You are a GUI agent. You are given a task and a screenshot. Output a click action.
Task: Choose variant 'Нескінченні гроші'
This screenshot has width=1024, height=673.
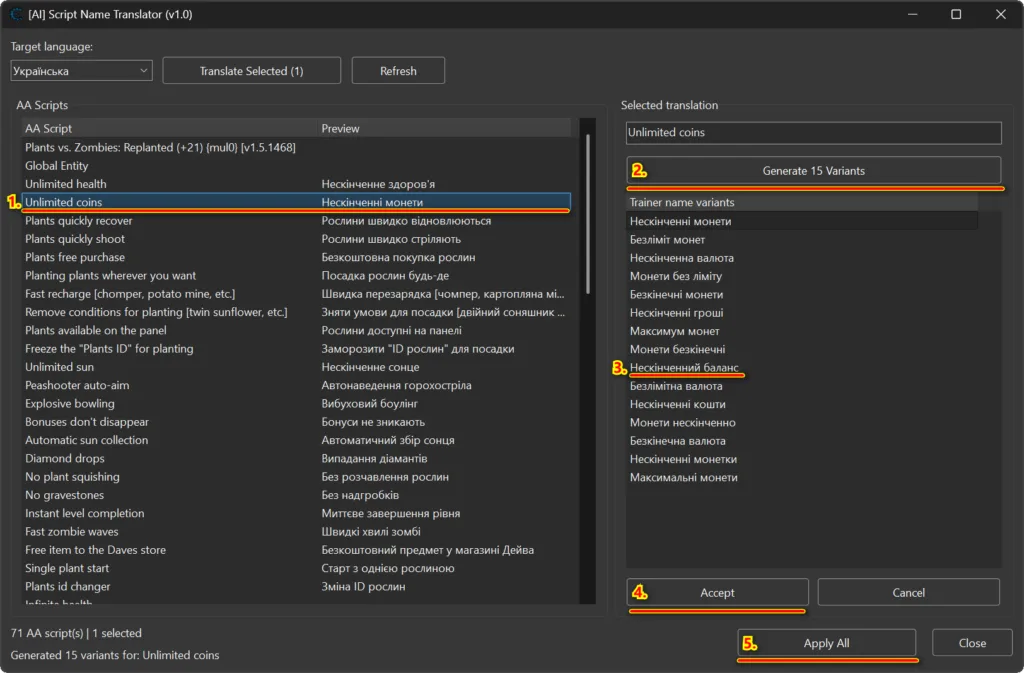[802, 313]
